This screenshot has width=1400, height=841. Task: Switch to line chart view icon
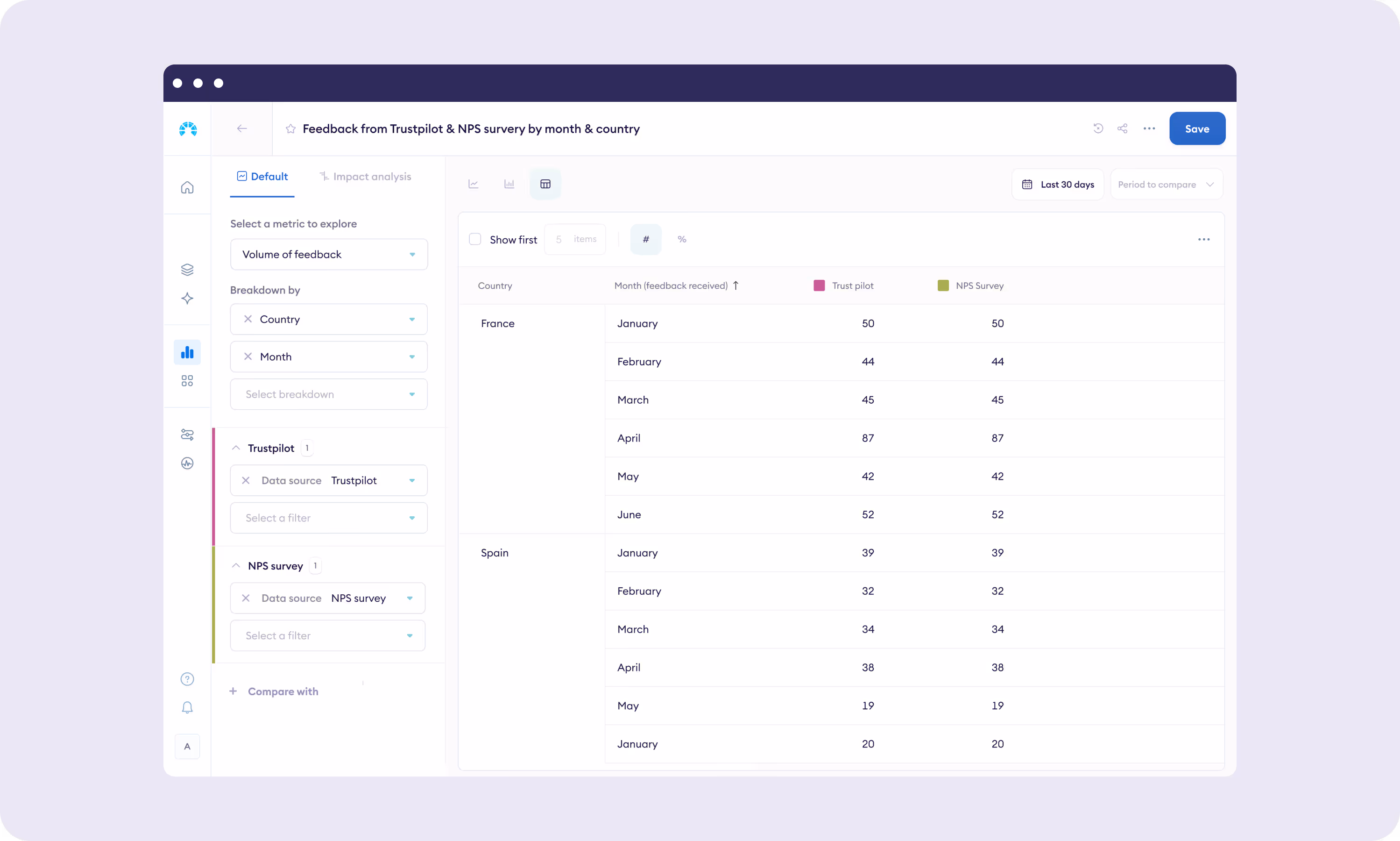coord(474,184)
